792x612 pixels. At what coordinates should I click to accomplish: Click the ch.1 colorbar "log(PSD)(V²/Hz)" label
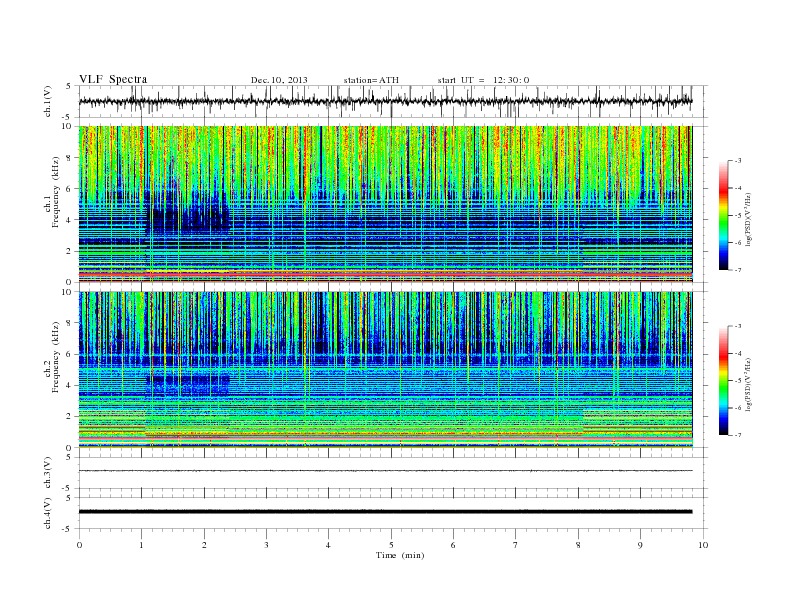click(x=749, y=219)
